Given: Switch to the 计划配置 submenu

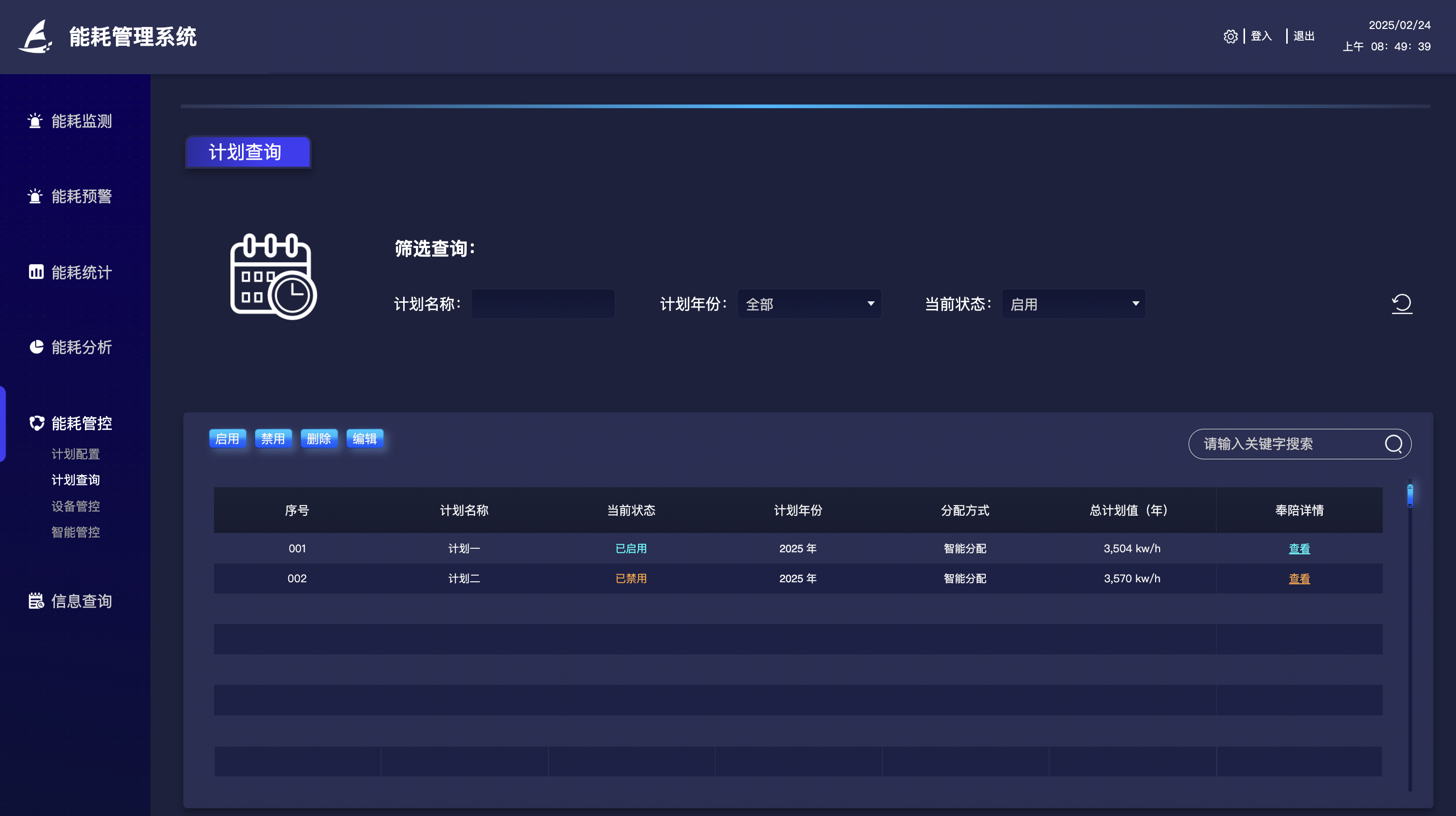Looking at the screenshot, I should pyautogui.click(x=76, y=453).
